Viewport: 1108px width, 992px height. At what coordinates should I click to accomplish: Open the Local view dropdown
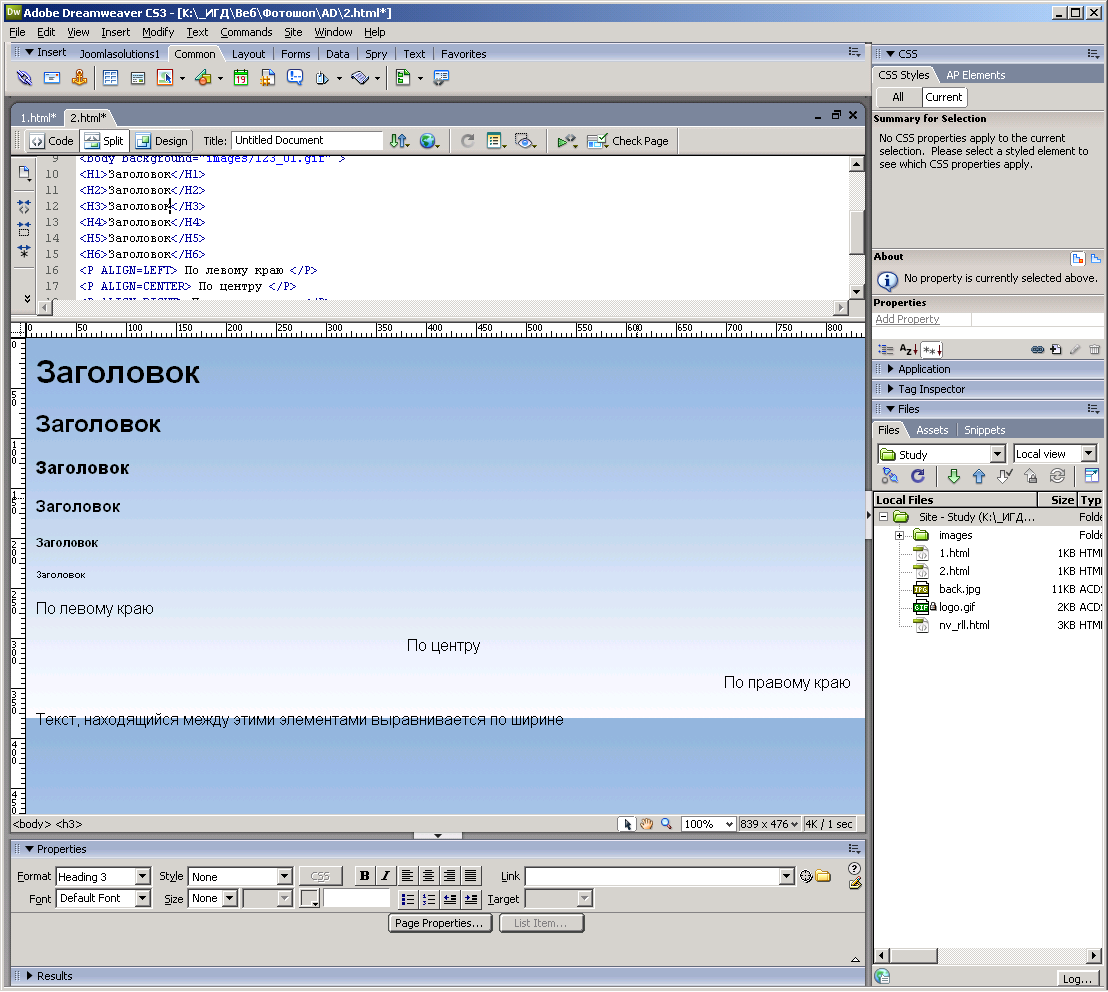(x=1054, y=454)
